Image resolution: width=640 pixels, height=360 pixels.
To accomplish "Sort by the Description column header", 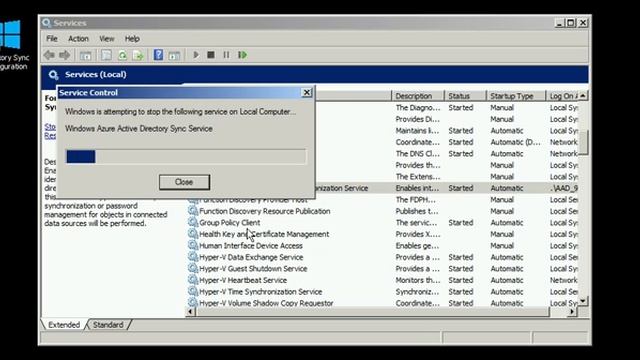I will 418,96.
